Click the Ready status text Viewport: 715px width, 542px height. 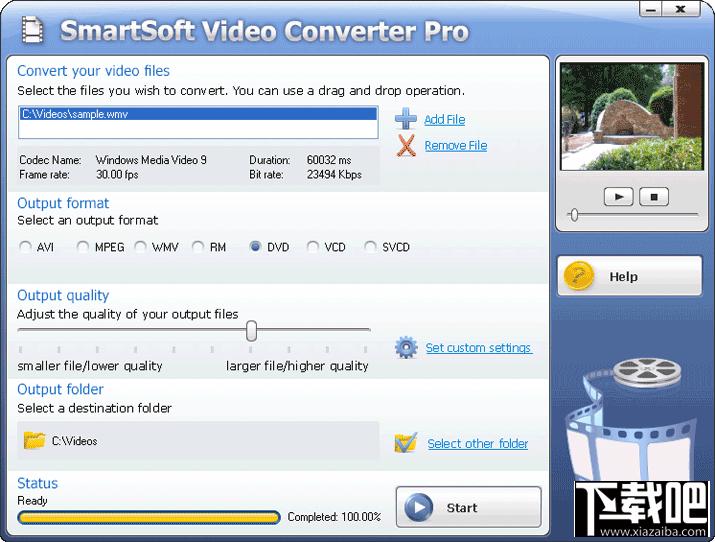click(x=32, y=501)
